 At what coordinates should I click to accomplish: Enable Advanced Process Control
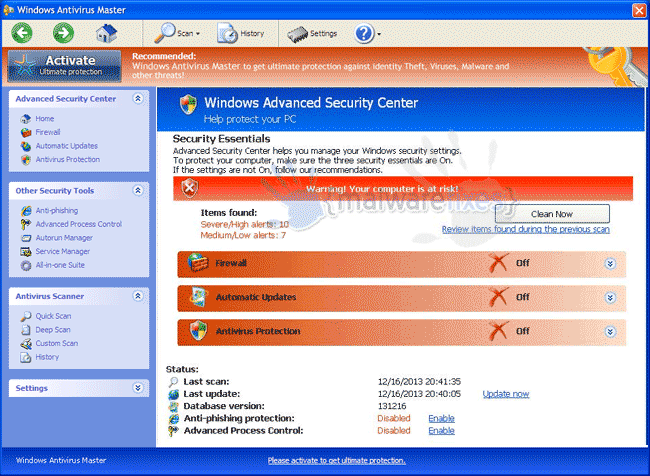[441, 431]
